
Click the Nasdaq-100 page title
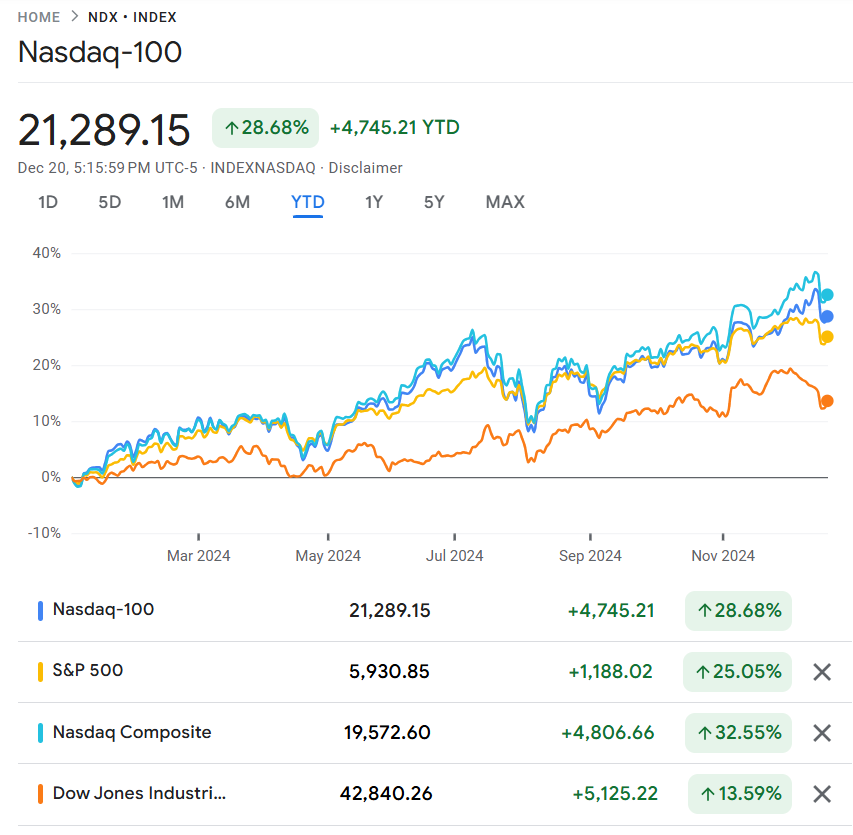pos(100,52)
